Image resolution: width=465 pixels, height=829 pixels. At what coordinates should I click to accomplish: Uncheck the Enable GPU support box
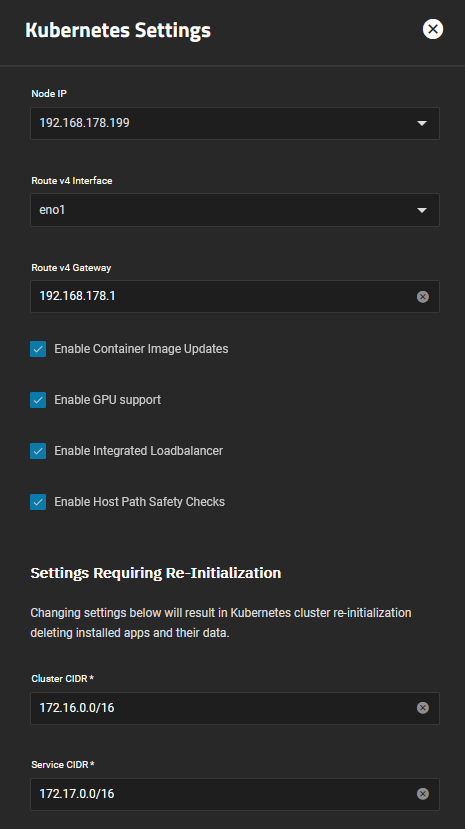[x=38, y=400]
